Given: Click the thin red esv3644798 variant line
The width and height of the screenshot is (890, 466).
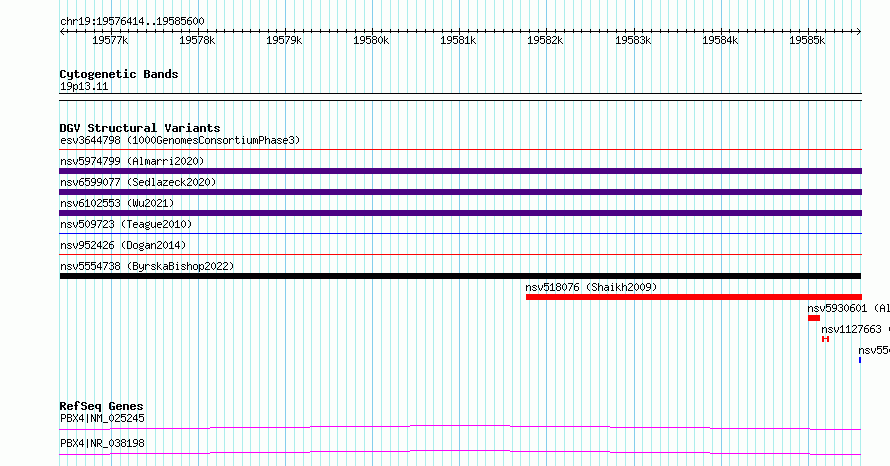Looking at the screenshot, I should click(460, 150).
